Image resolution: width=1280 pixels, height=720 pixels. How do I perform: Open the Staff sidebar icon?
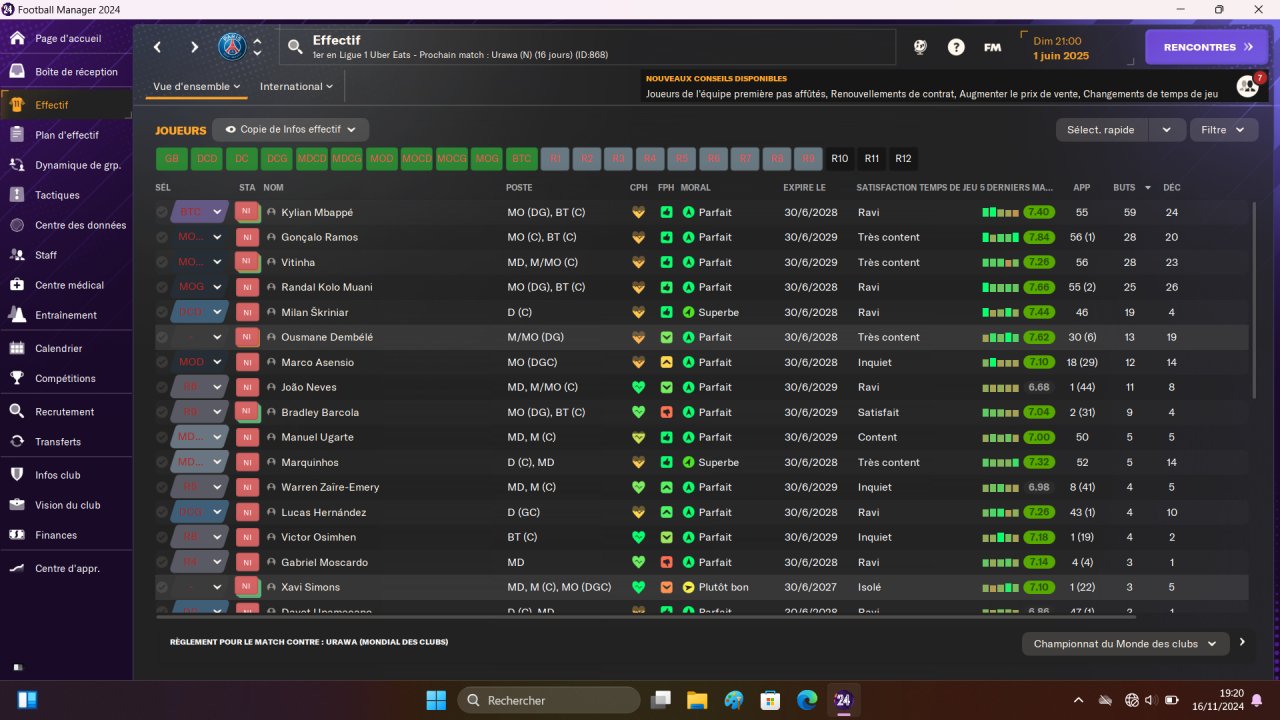click(17, 255)
